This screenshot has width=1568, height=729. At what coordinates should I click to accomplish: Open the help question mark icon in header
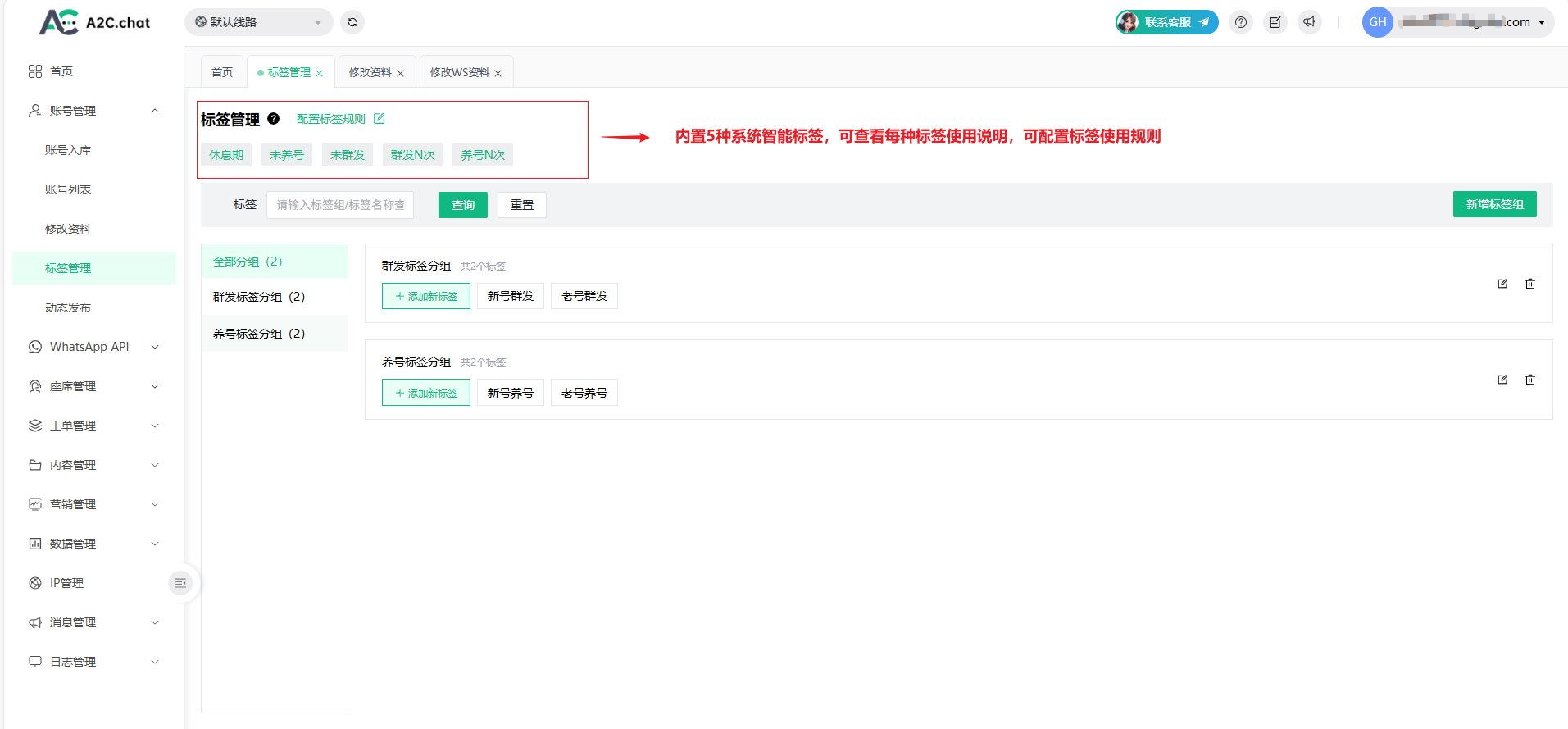(1241, 22)
